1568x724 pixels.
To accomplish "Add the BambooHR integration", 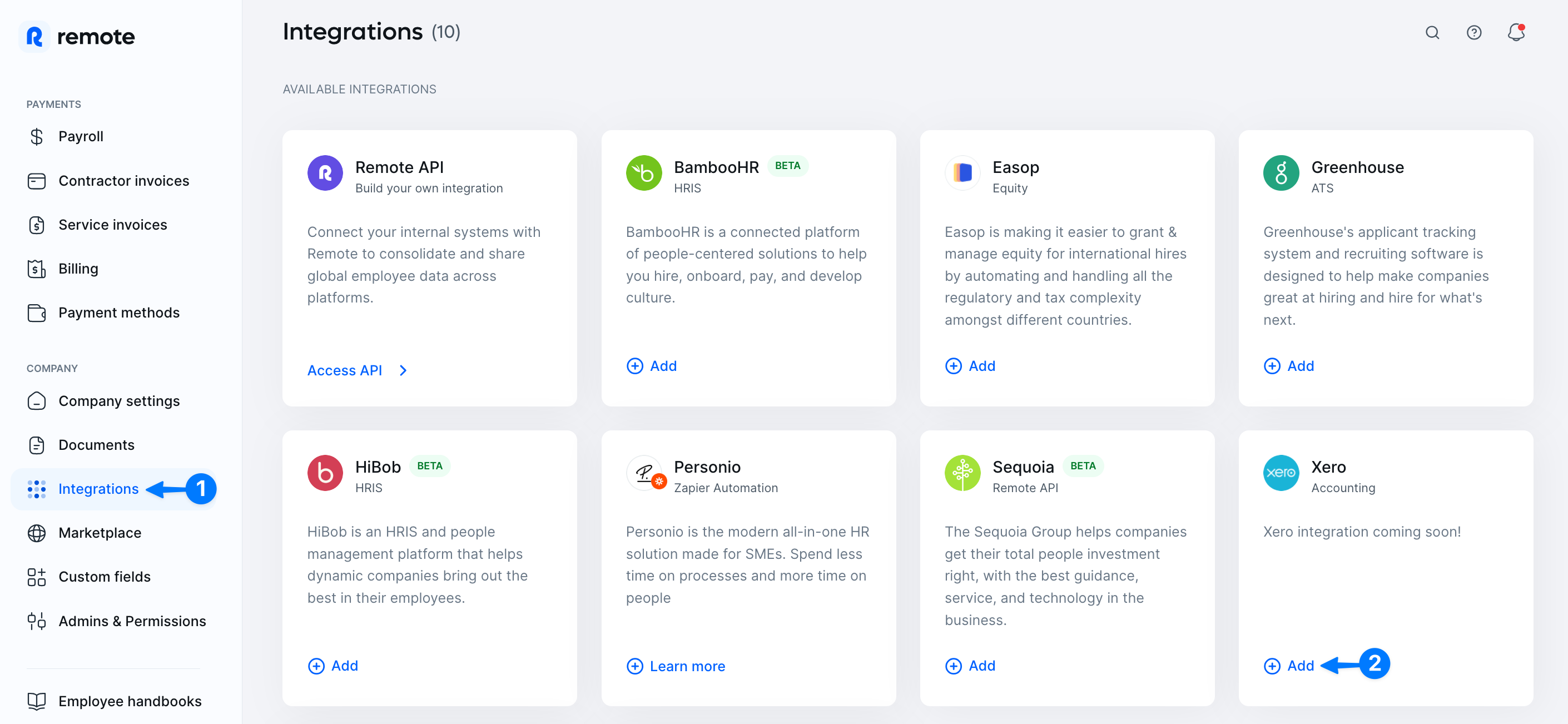I will [x=651, y=366].
